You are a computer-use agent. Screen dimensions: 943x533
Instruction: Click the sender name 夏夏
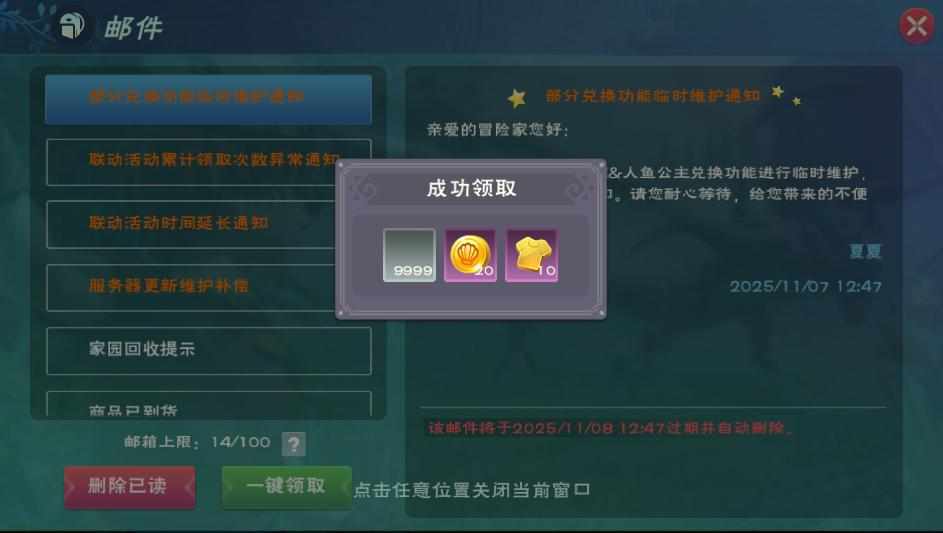(865, 251)
